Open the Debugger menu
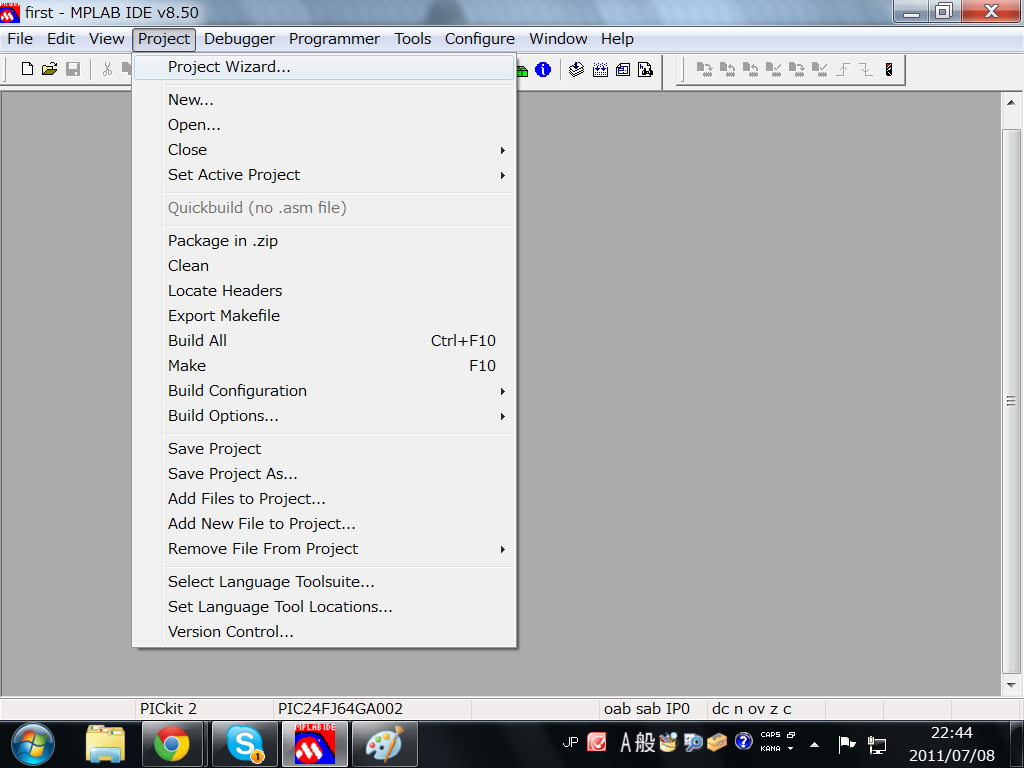This screenshot has height=768, width=1024. pos(239,39)
